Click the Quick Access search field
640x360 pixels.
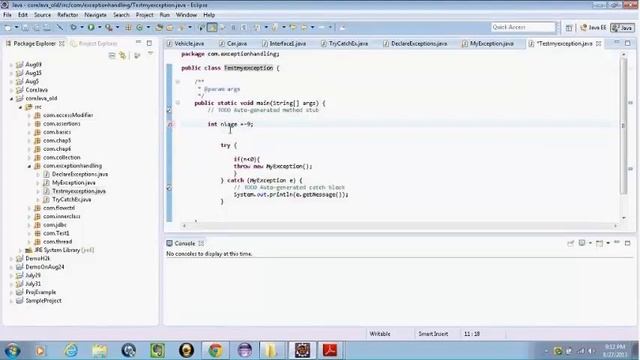click(x=523, y=27)
